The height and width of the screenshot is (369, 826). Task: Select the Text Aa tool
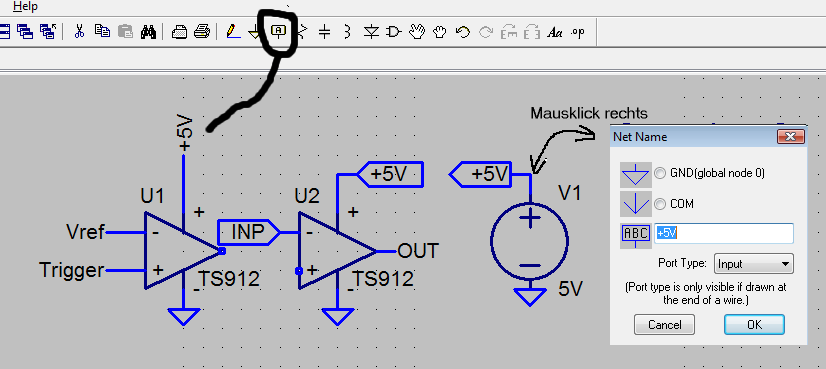555,33
